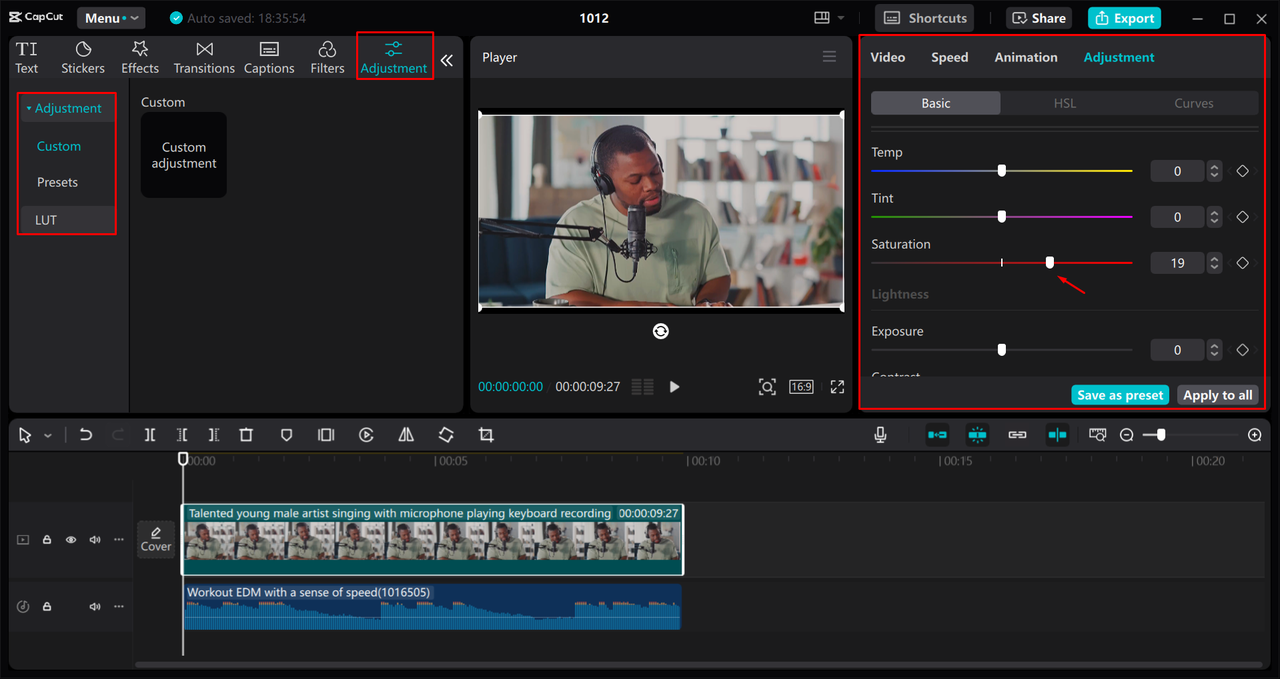Delete selected clip with trash icon
The width and height of the screenshot is (1280, 679).
click(246, 435)
